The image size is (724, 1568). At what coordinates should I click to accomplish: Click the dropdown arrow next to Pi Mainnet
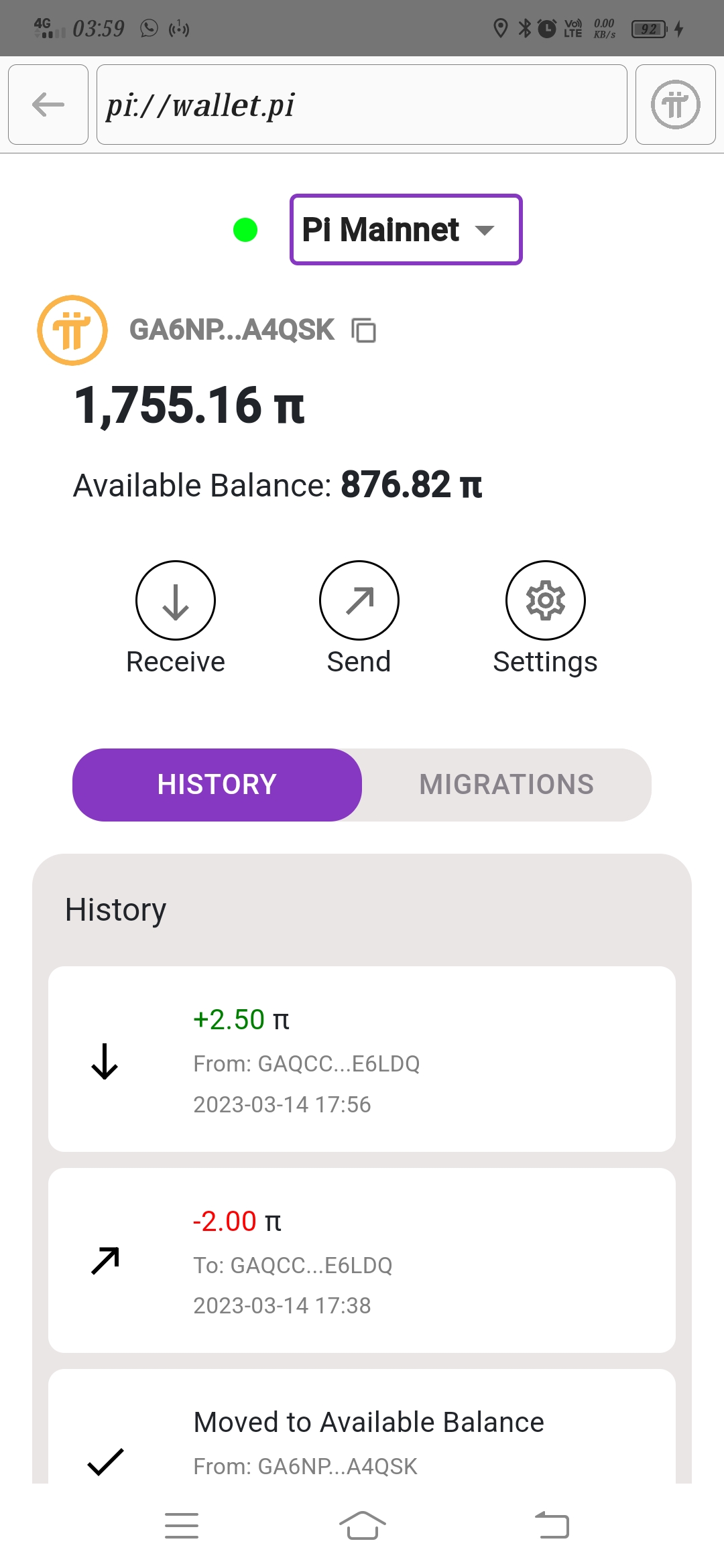tap(485, 231)
